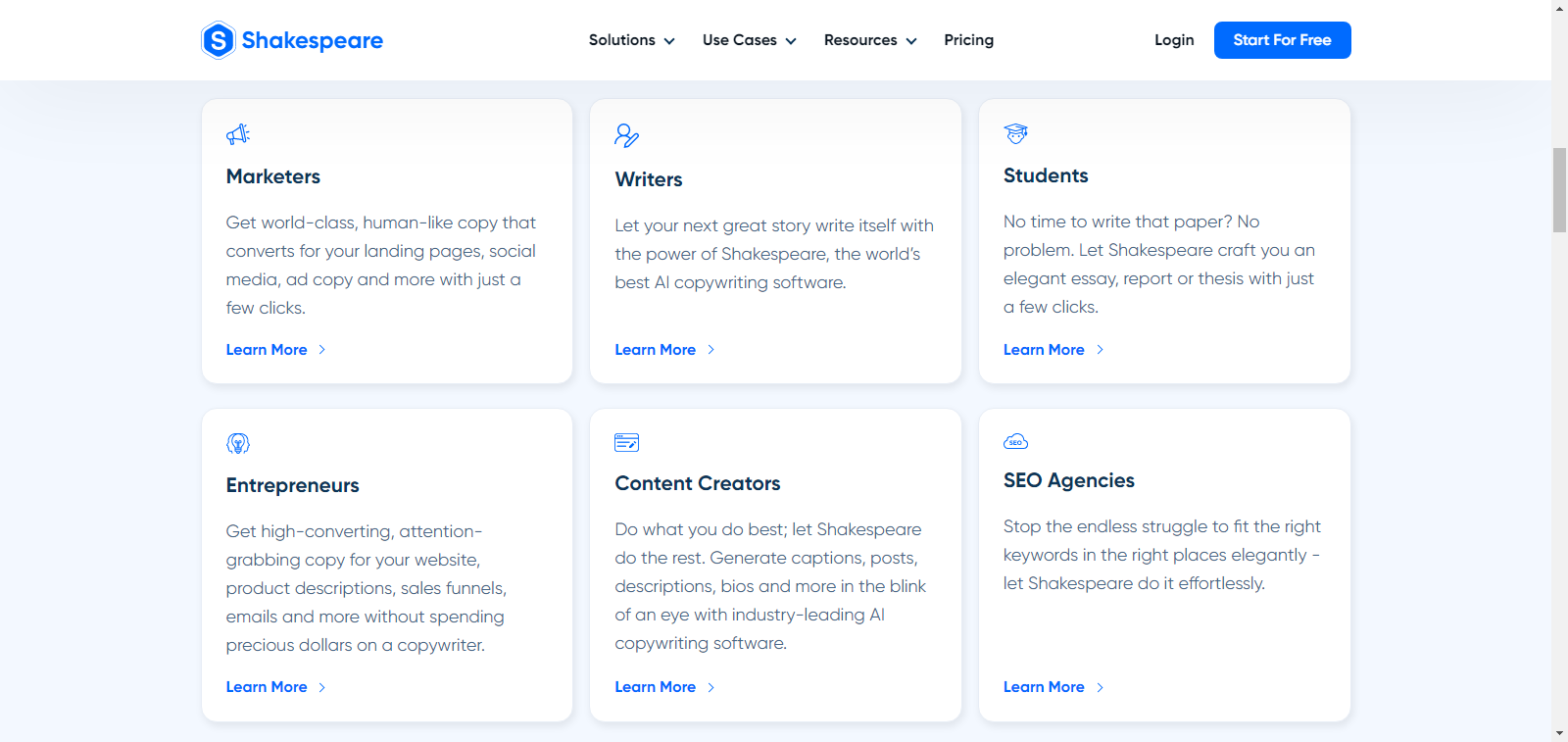Click the arrow next to Writers Learn More
This screenshot has width=1568, height=742.
click(710, 350)
